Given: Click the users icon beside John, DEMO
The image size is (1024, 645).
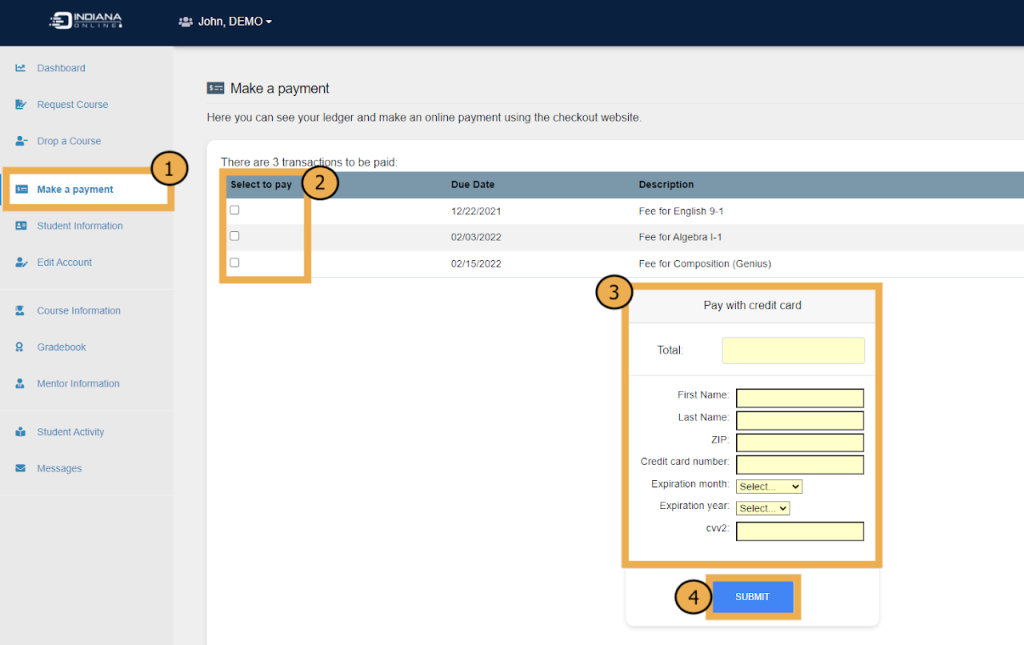Looking at the screenshot, I should click(x=185, y=22).
